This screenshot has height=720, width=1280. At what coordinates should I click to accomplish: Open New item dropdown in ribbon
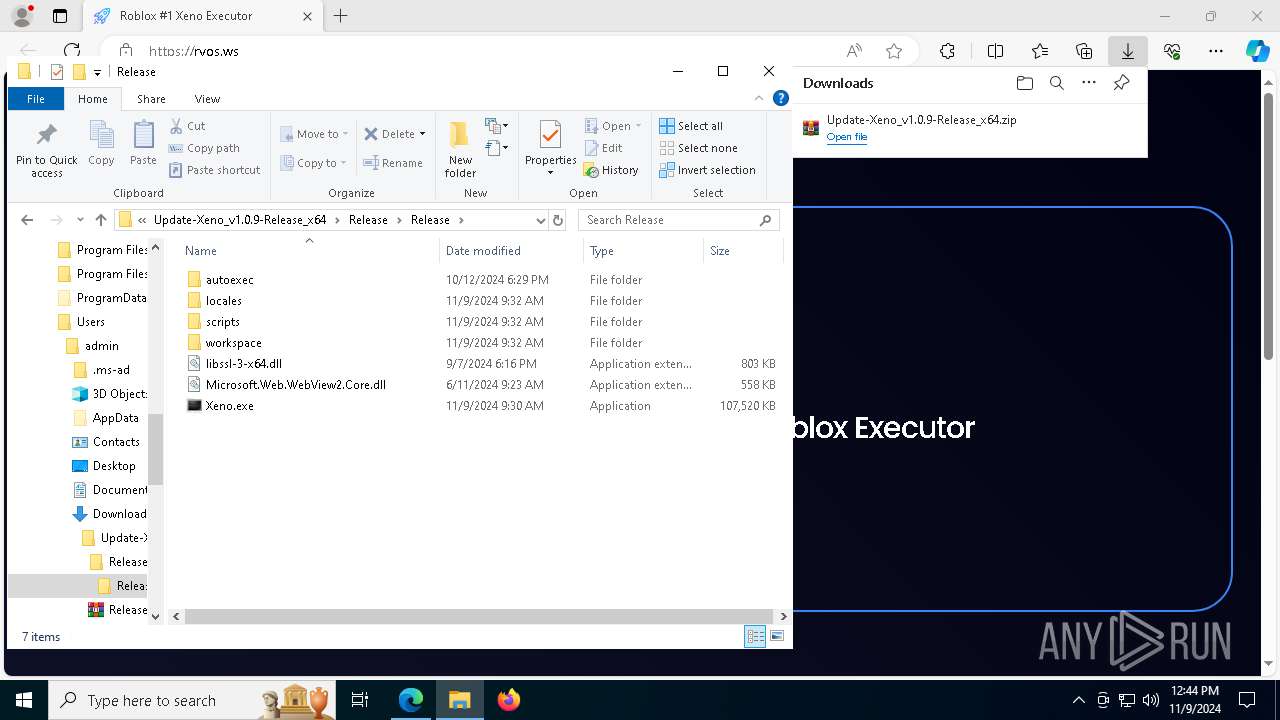point(497,126)
